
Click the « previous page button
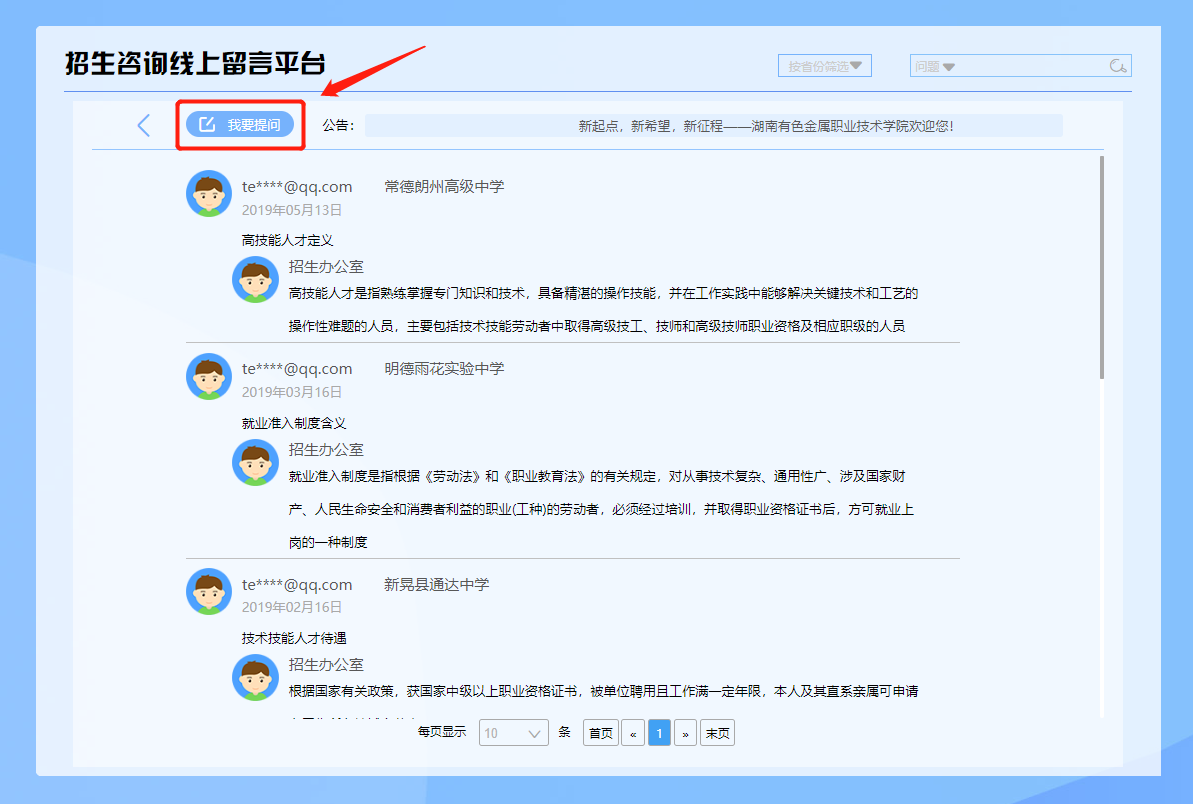coord(633,733)
